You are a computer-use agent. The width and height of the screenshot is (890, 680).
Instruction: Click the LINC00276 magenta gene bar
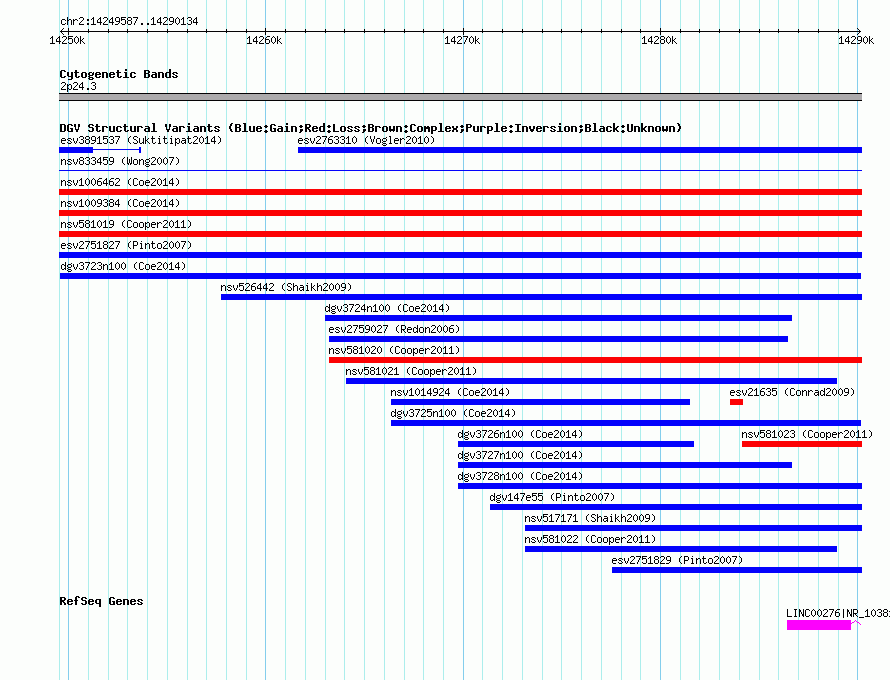pos(818,625)
